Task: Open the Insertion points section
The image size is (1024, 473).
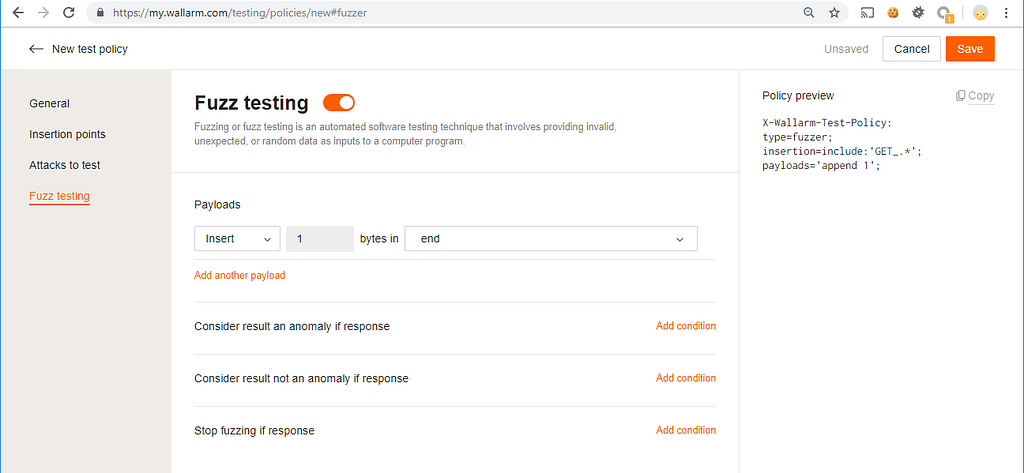Action: coord(67,134)
